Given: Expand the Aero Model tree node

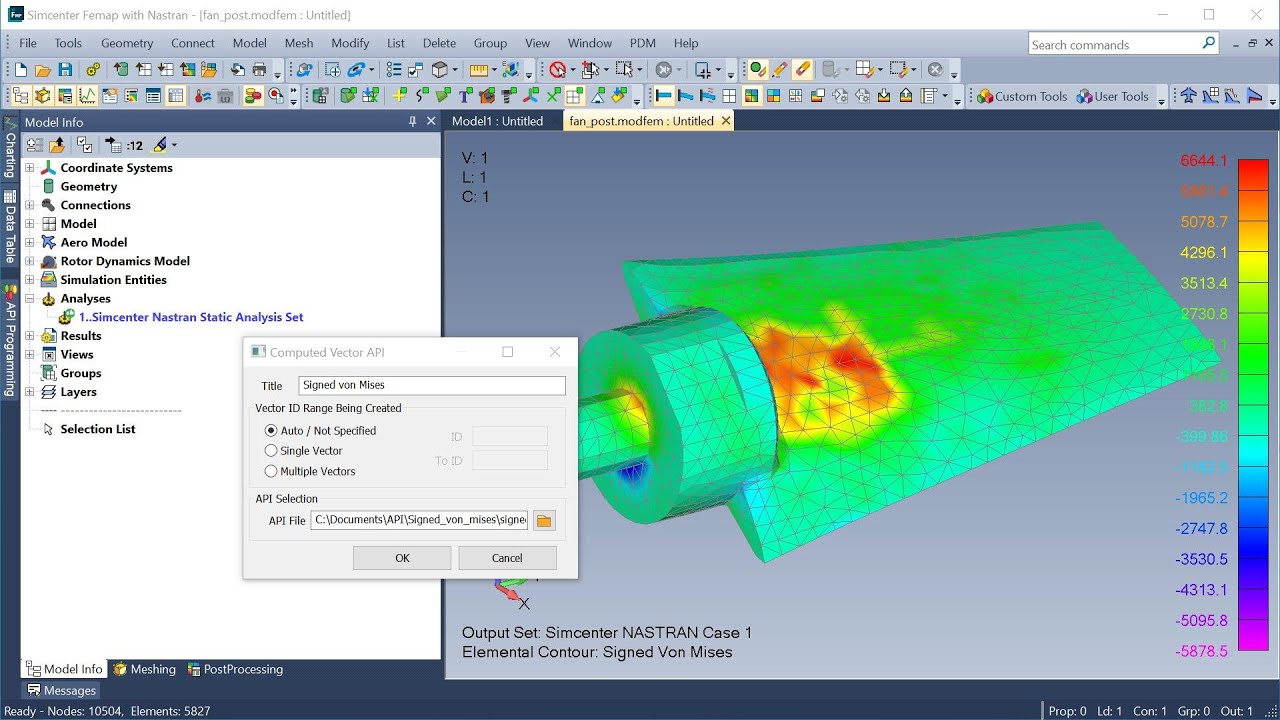Looking at the screenshot, I should coord(30,242).
